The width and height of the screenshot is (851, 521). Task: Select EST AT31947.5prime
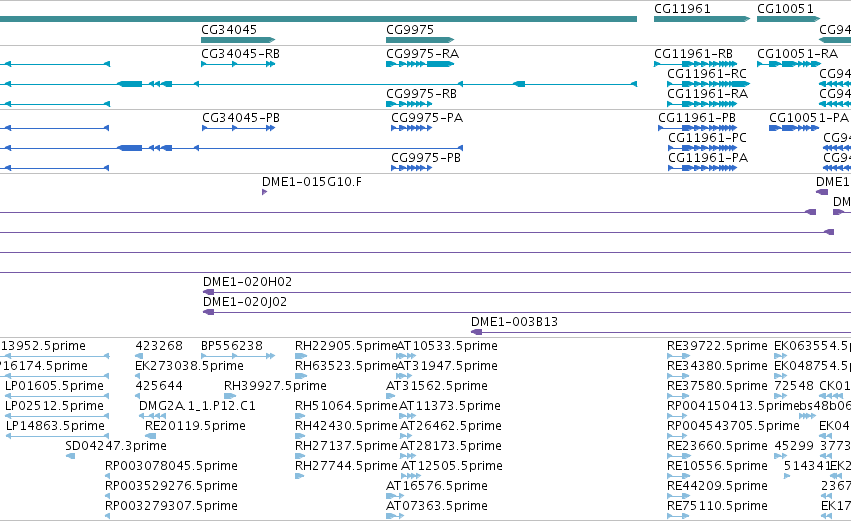(x=447, y=366)
